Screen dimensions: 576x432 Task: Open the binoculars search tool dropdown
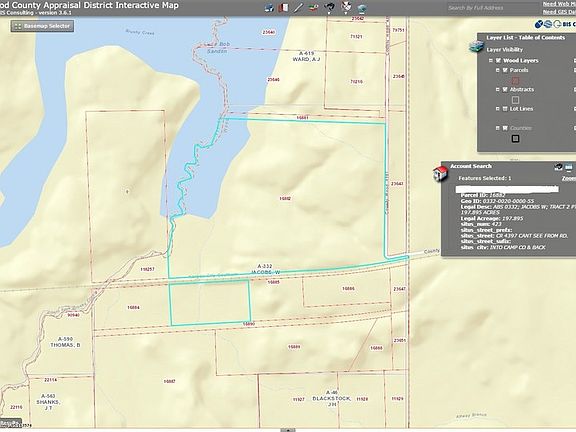330,7
